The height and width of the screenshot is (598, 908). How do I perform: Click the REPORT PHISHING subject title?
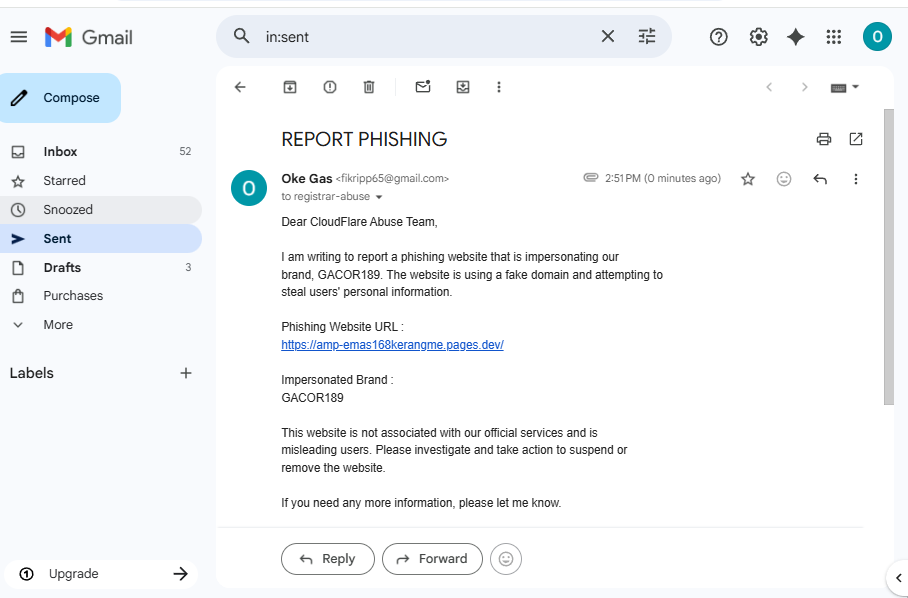click(364, 139)
